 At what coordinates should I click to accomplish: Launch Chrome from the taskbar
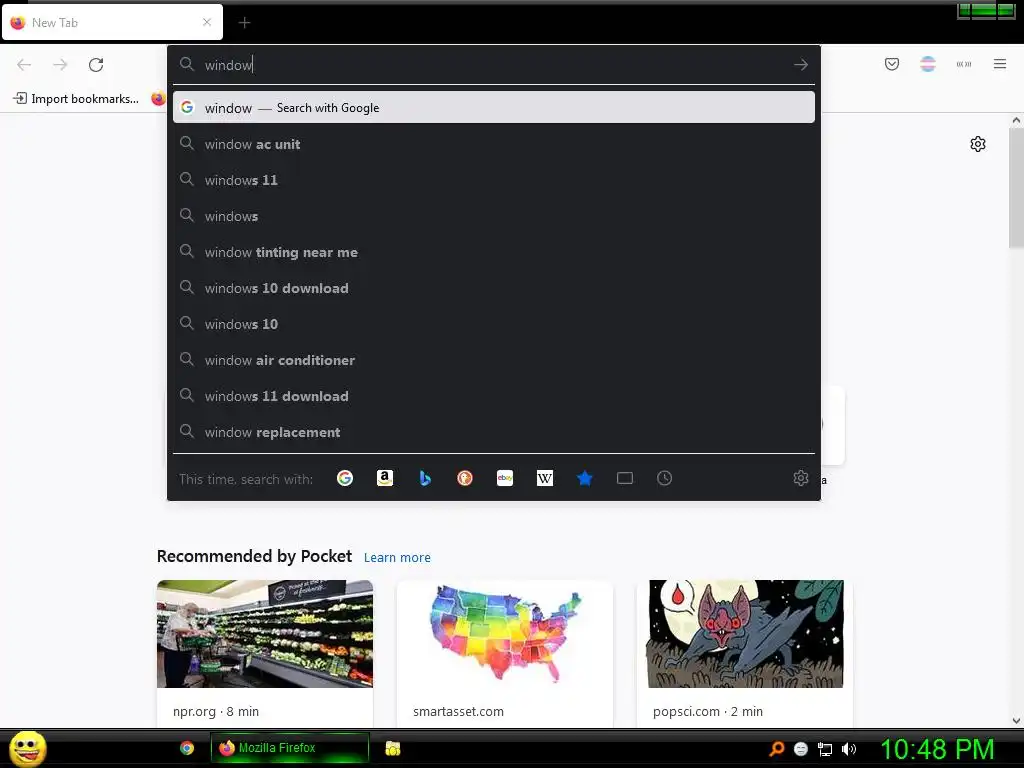coord(187,748)
